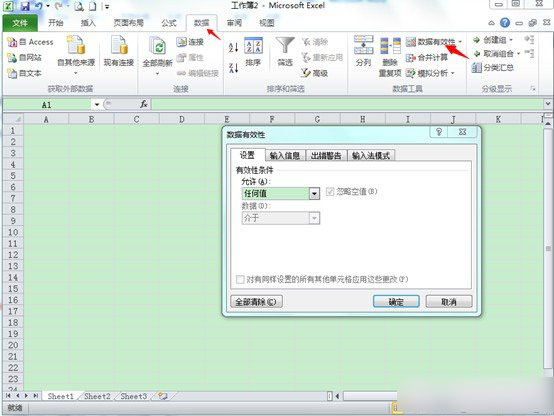Click Clear All (全部清除) button
The height and width of the screenshot is (416, 554).
(x=256, y=302)
